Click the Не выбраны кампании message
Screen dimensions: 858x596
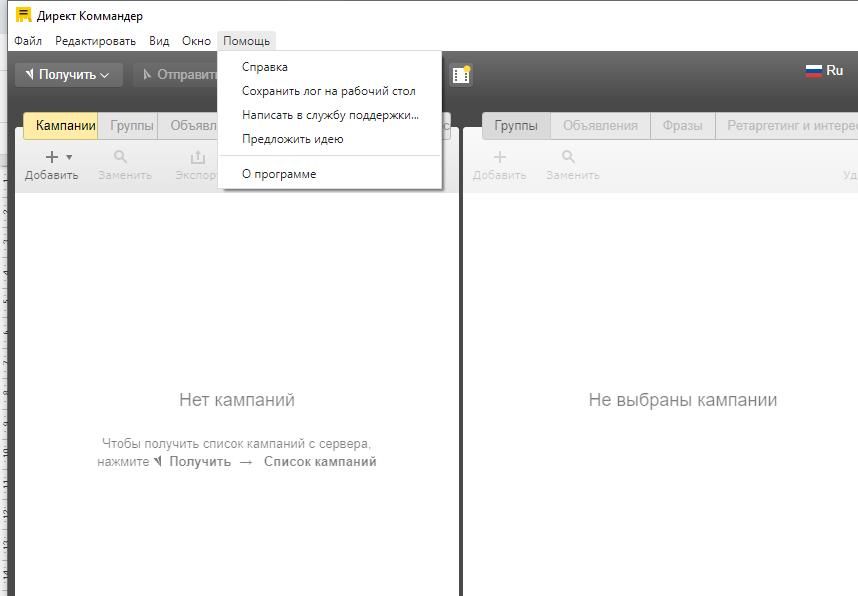tap(683, 400)
